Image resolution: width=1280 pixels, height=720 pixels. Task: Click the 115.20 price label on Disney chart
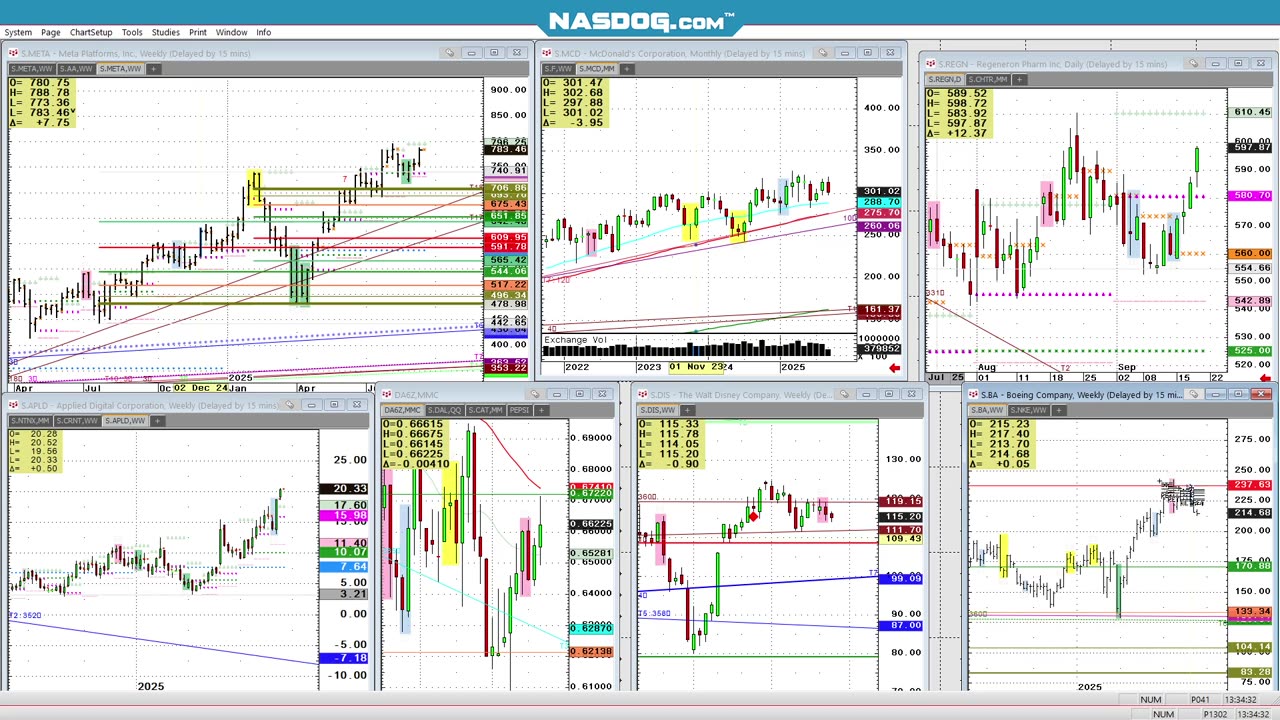(901, 517)
